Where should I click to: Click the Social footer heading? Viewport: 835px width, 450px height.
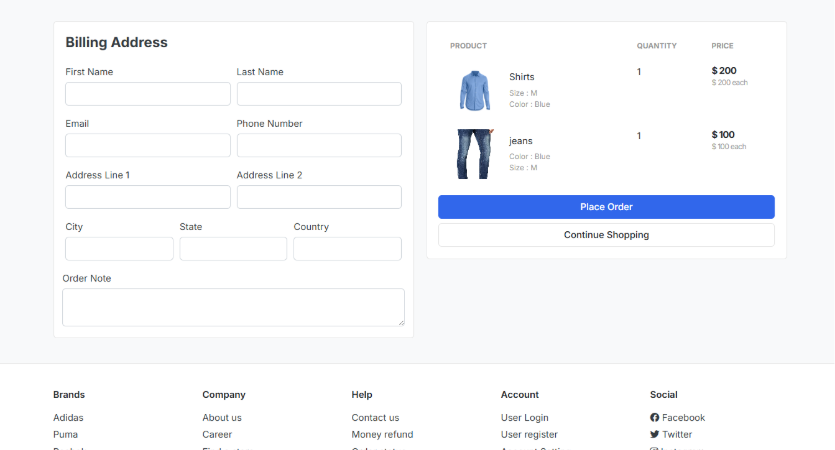[x=664, y=395]
